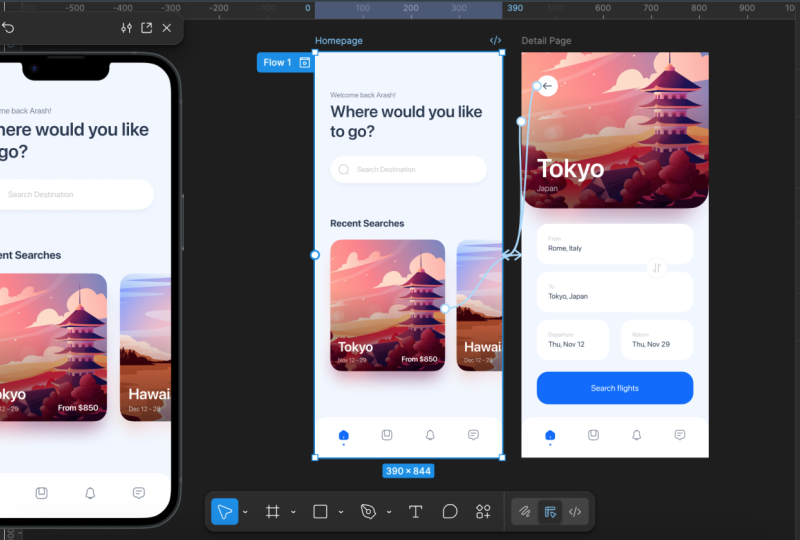Click the swap from/to icon on Detail Page

pos(657,267)
